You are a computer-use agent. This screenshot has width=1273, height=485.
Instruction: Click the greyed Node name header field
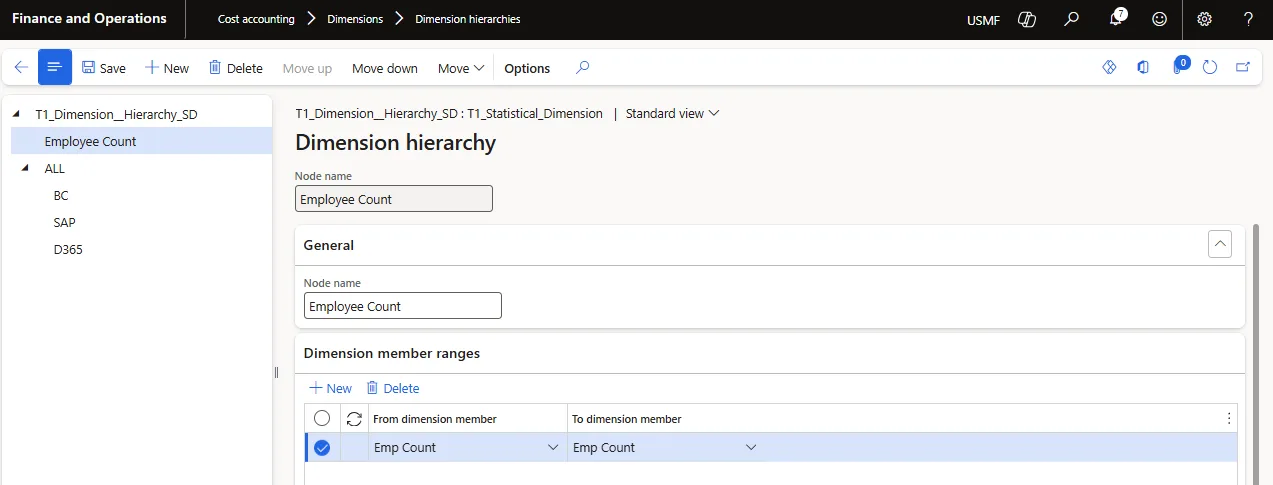[394, 199]
